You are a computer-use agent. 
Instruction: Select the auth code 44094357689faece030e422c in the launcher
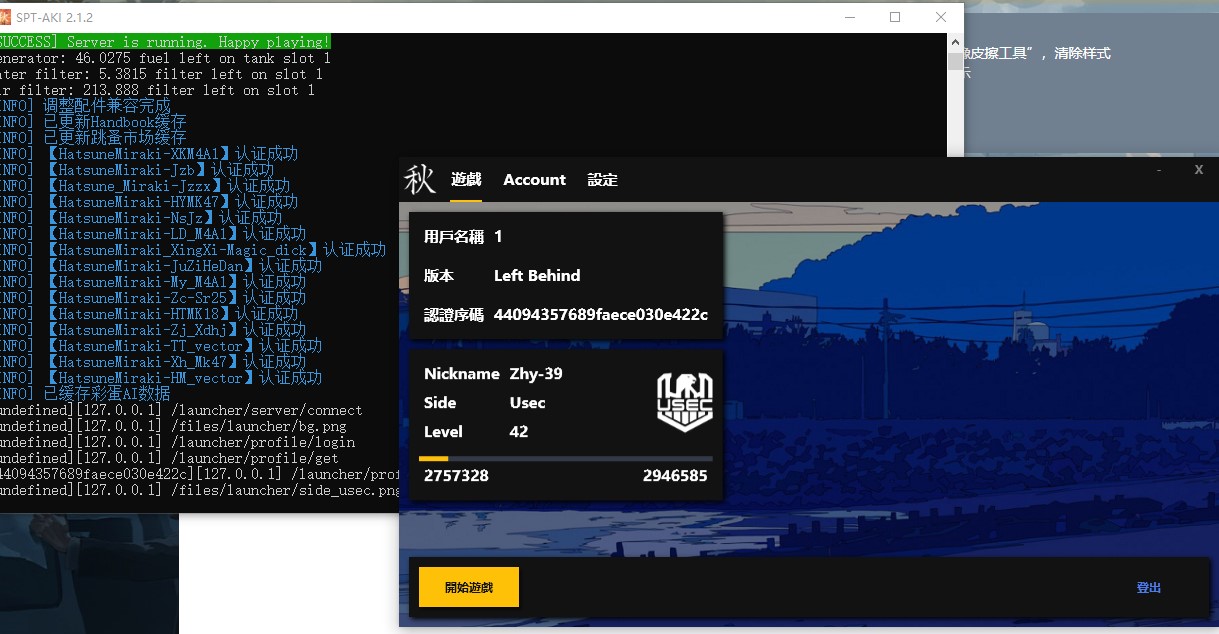[x=601, y=315]
